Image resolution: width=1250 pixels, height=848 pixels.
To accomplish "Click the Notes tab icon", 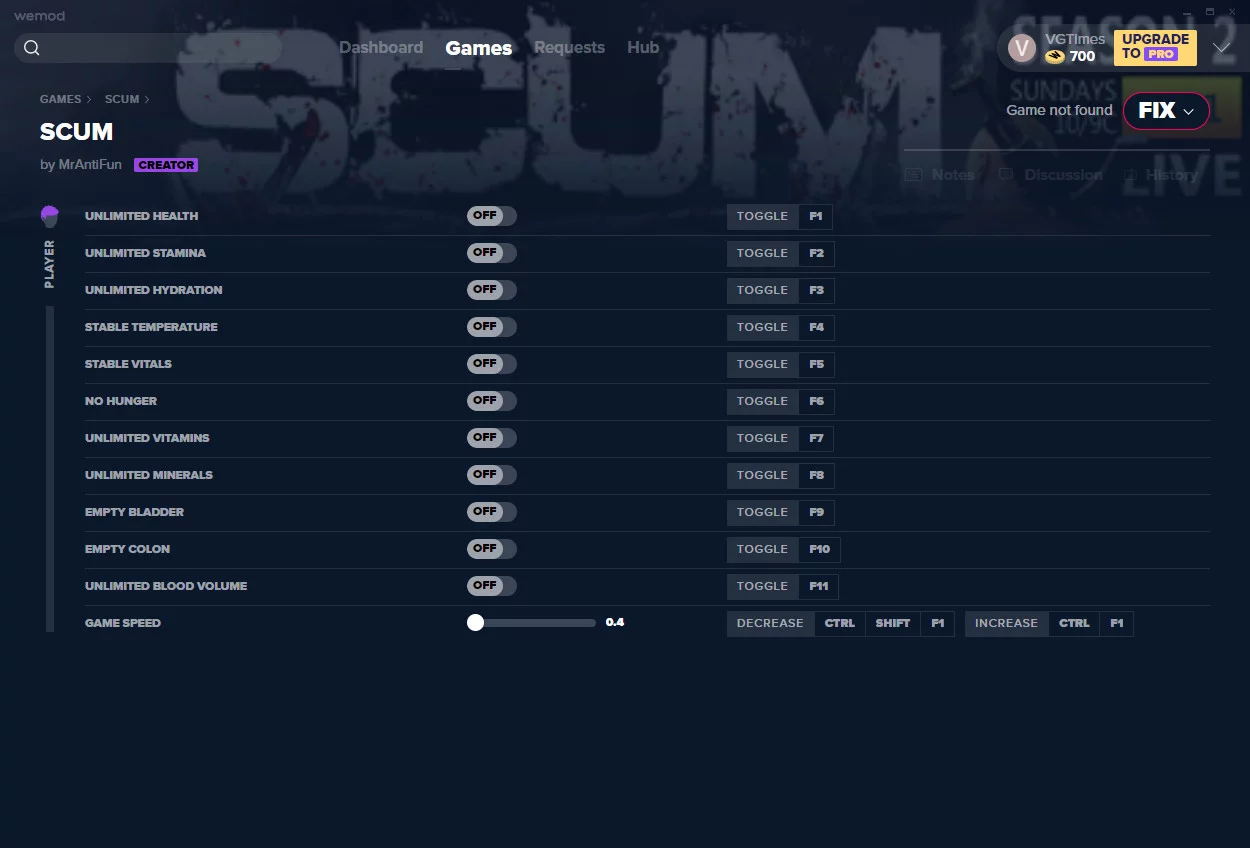I will (913, 175).
